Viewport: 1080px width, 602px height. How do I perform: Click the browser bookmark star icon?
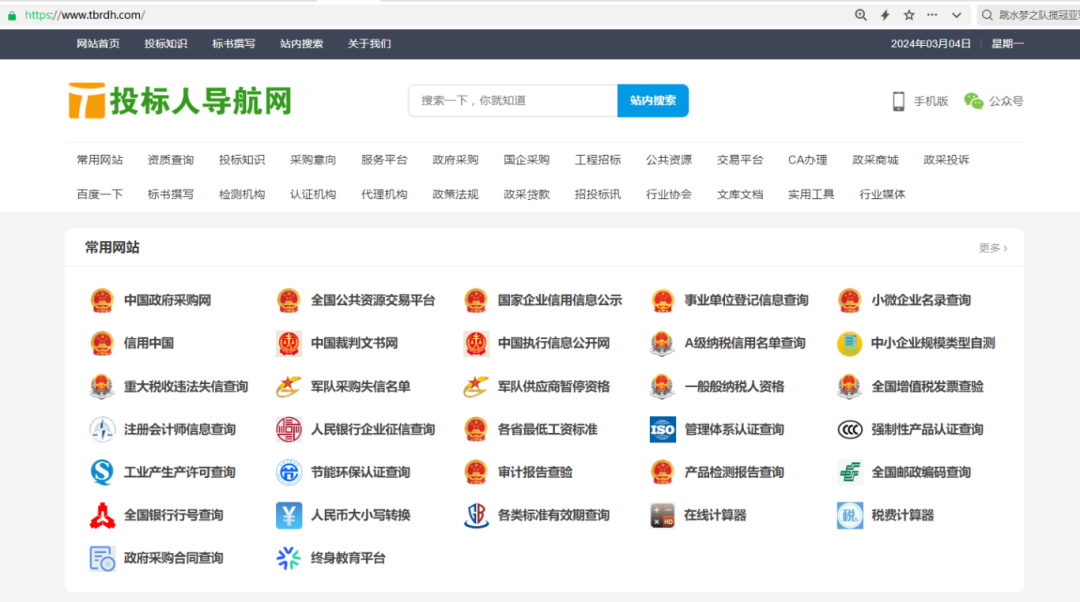(x=909, y=15)
